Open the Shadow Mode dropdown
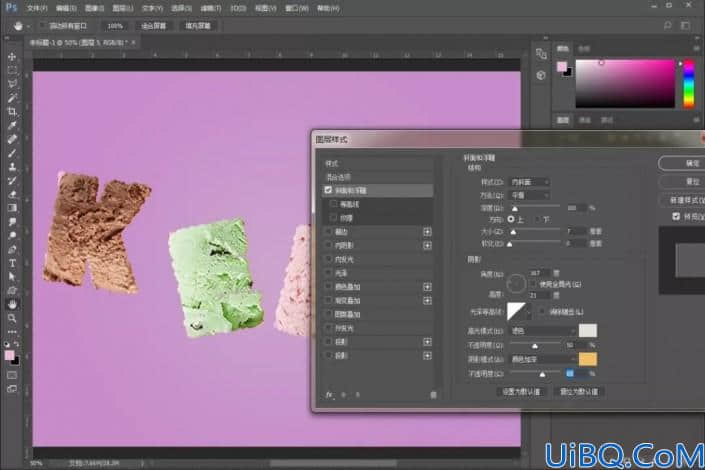 point(543,359)
